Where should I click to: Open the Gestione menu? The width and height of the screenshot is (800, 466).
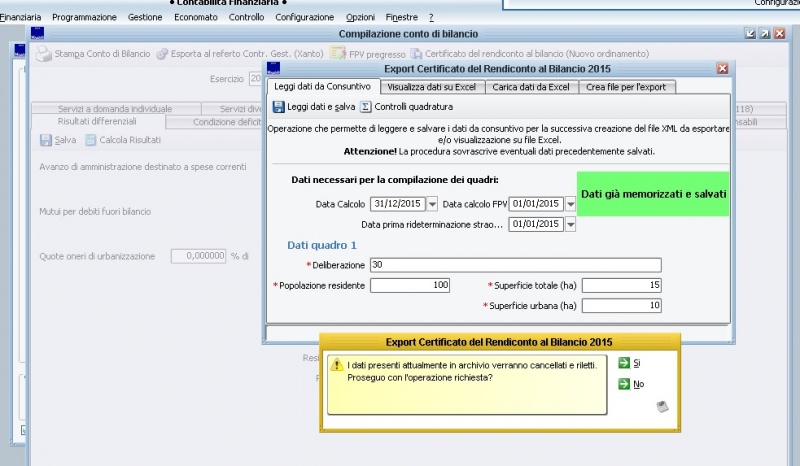(145, 17)
